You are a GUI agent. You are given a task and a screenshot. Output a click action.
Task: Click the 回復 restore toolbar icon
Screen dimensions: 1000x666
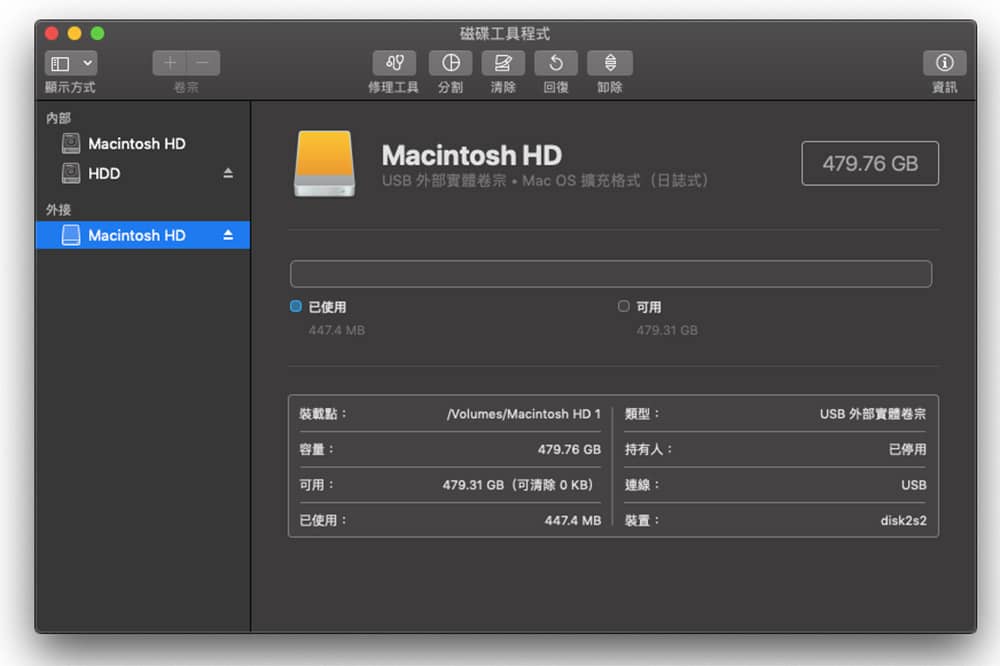(x=555, y=63)
